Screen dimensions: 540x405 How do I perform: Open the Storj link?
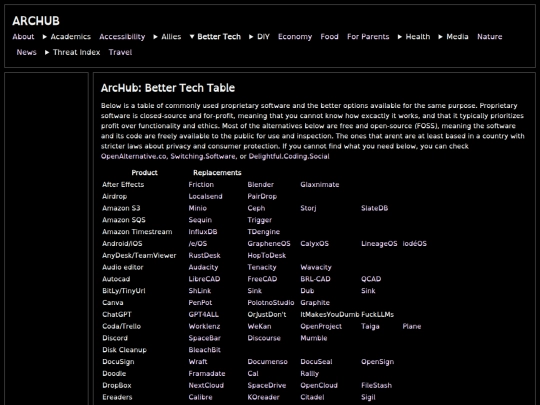pyautogui.click(x=308, y=208)
